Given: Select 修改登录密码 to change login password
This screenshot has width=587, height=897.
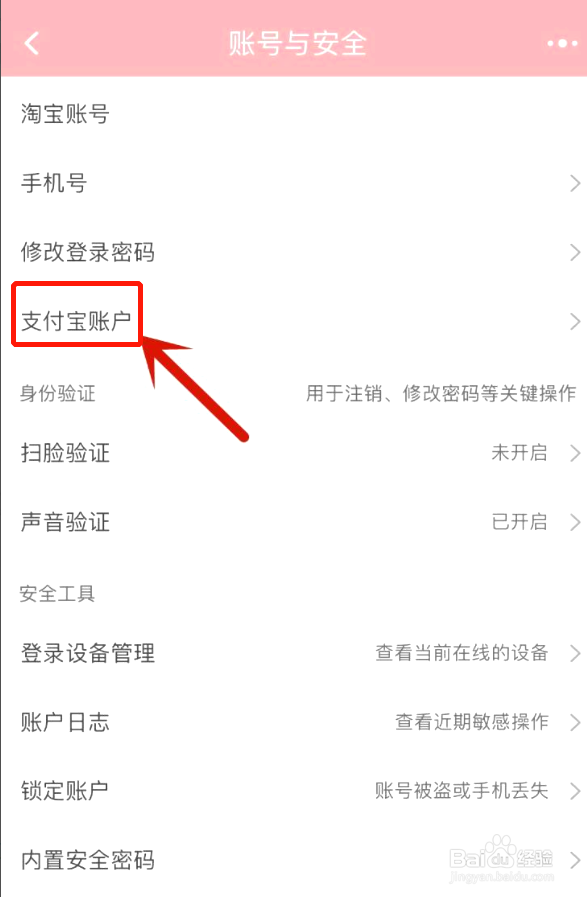Looking at the screenshot, I should coord(294,252).
